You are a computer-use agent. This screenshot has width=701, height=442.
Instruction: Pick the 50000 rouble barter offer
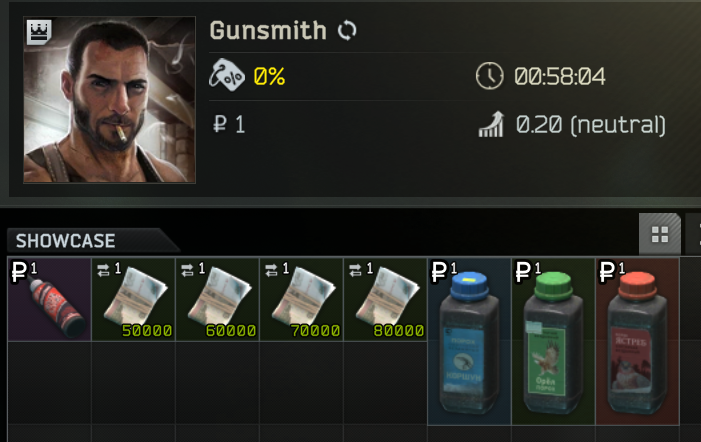[133, 299]
